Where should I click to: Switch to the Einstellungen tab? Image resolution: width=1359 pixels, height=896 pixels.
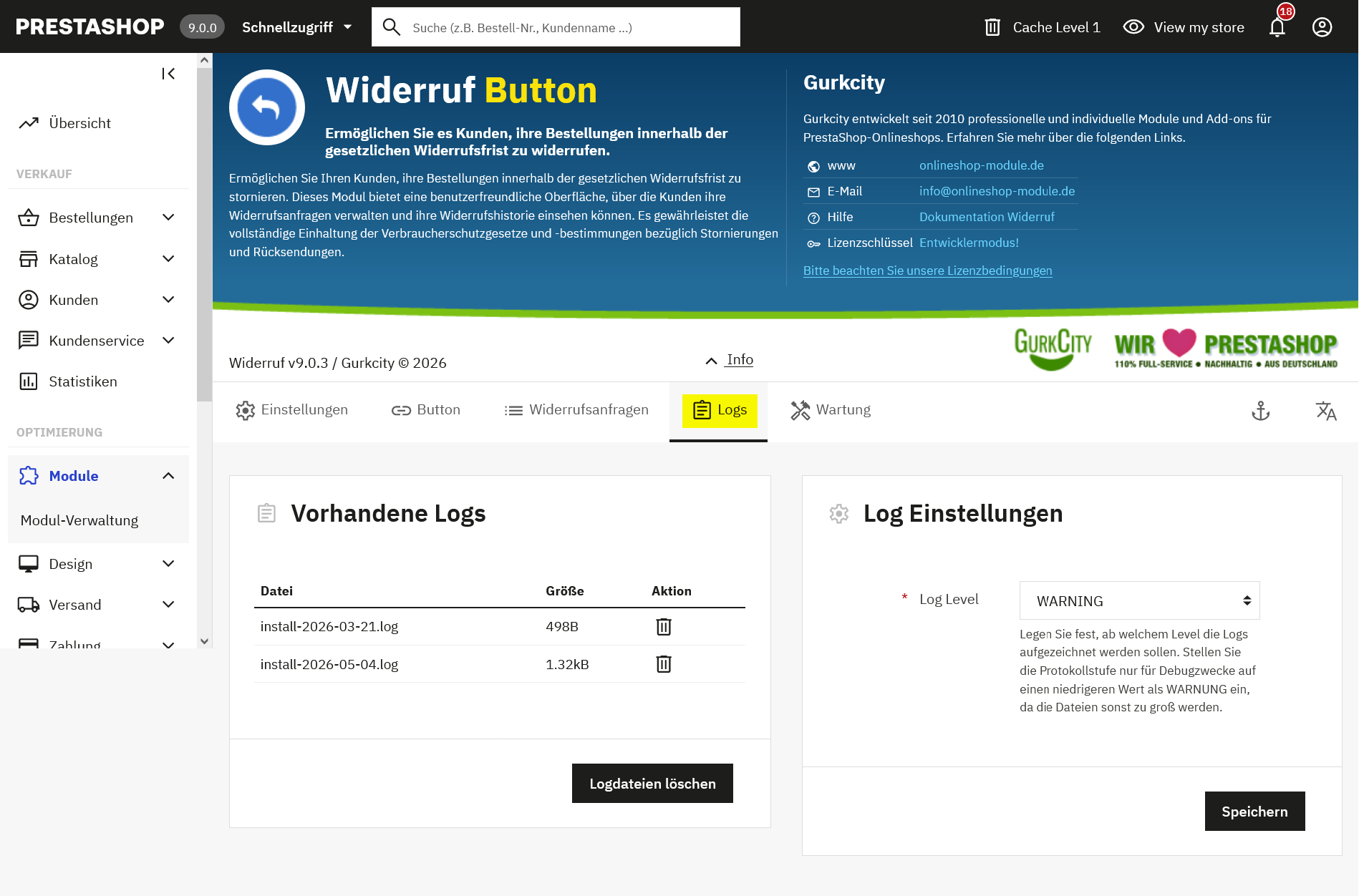291,410
